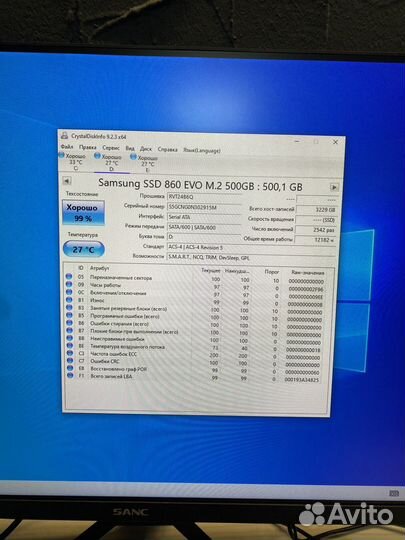Click status icon of BE Температура воздушного потока
This screenshot has height=540, width=405.
[x=70, y=345]
